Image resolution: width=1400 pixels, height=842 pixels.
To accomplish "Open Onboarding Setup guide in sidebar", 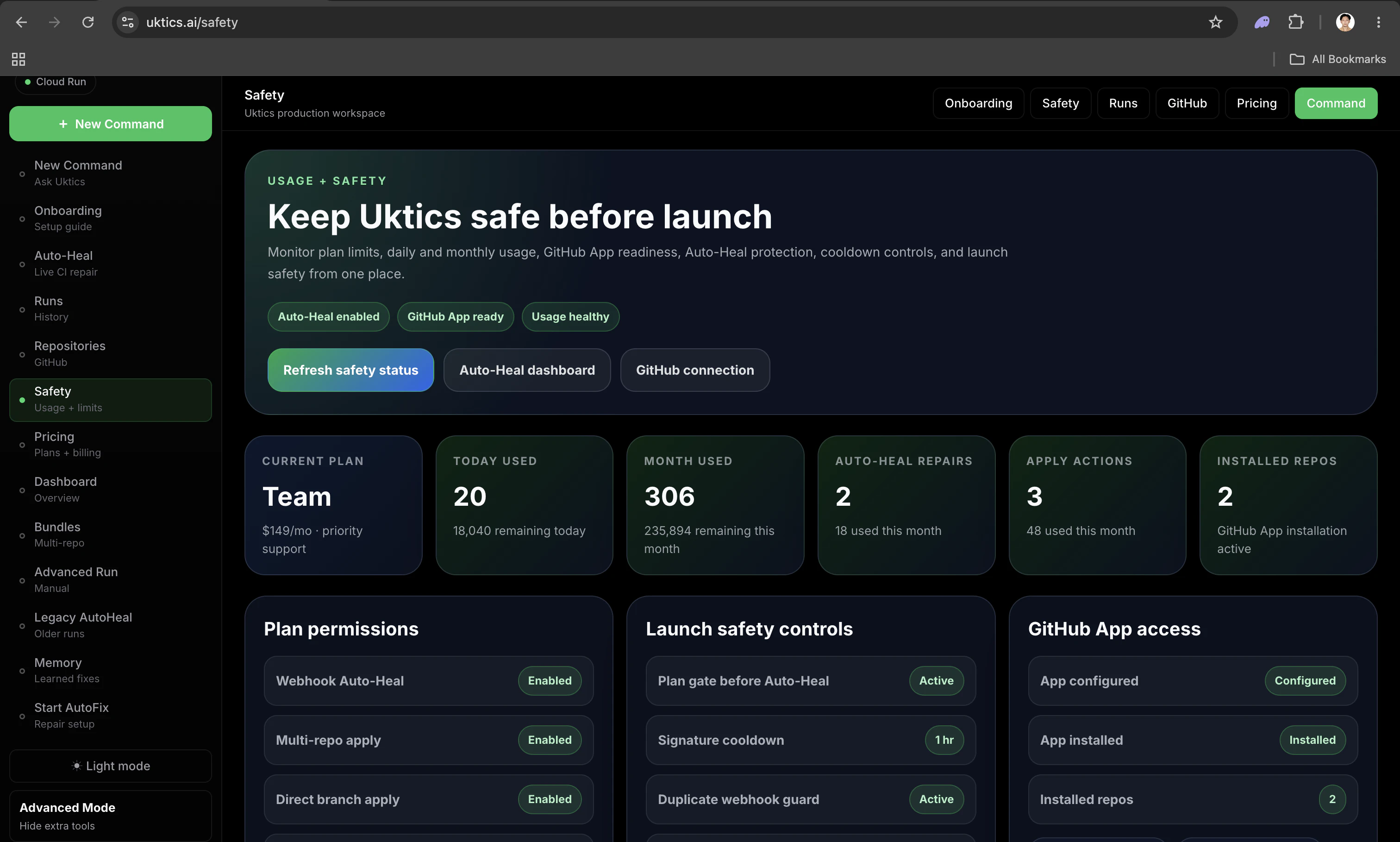I will (x=111, y=219).
